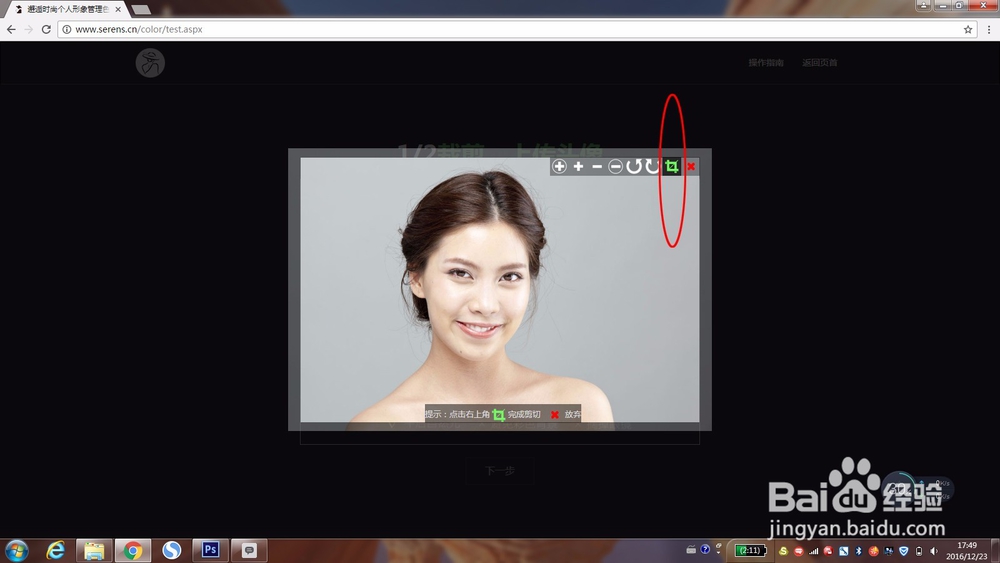1000x563 pixels.
Task: Open a new browser tab
Action: 141,10
